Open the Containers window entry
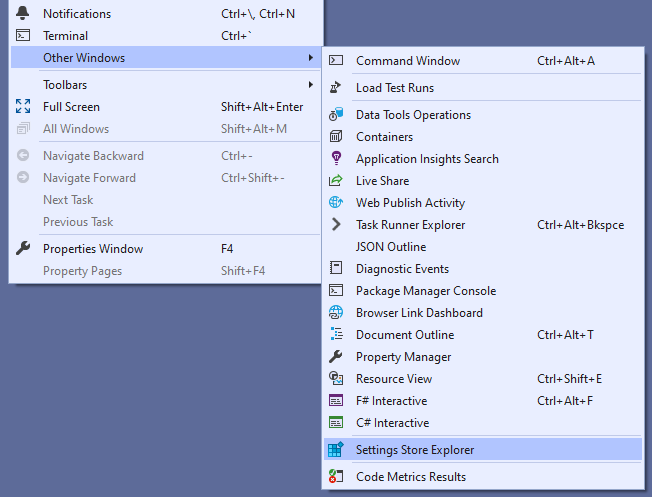This screenshot has width=652, height=497. pos(483,137)
